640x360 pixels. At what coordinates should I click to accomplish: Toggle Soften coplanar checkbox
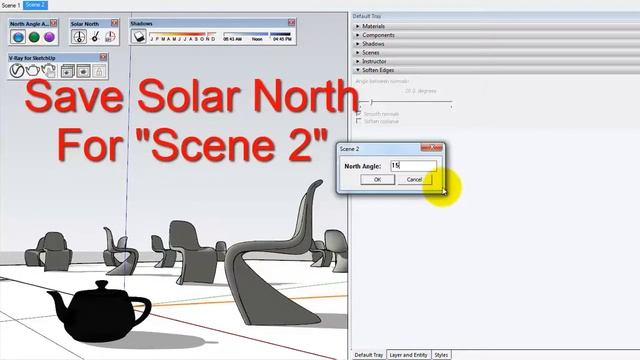[359, 121]
